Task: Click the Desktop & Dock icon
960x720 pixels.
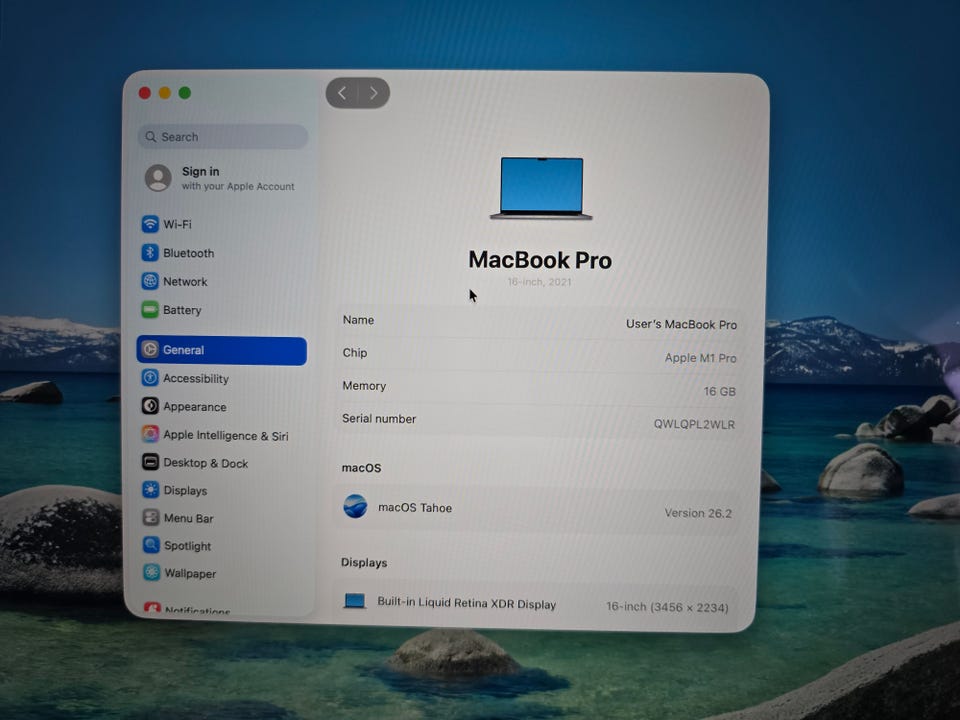Action: pos(150,462)
